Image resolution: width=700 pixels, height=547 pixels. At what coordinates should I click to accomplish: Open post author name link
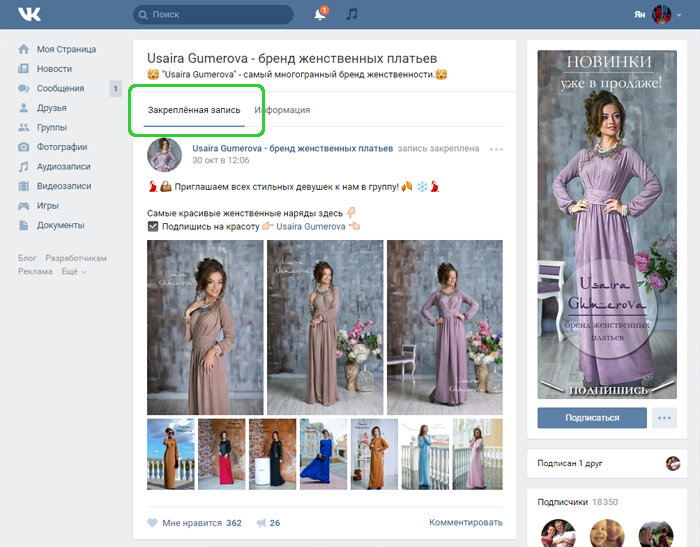point(292,148)
